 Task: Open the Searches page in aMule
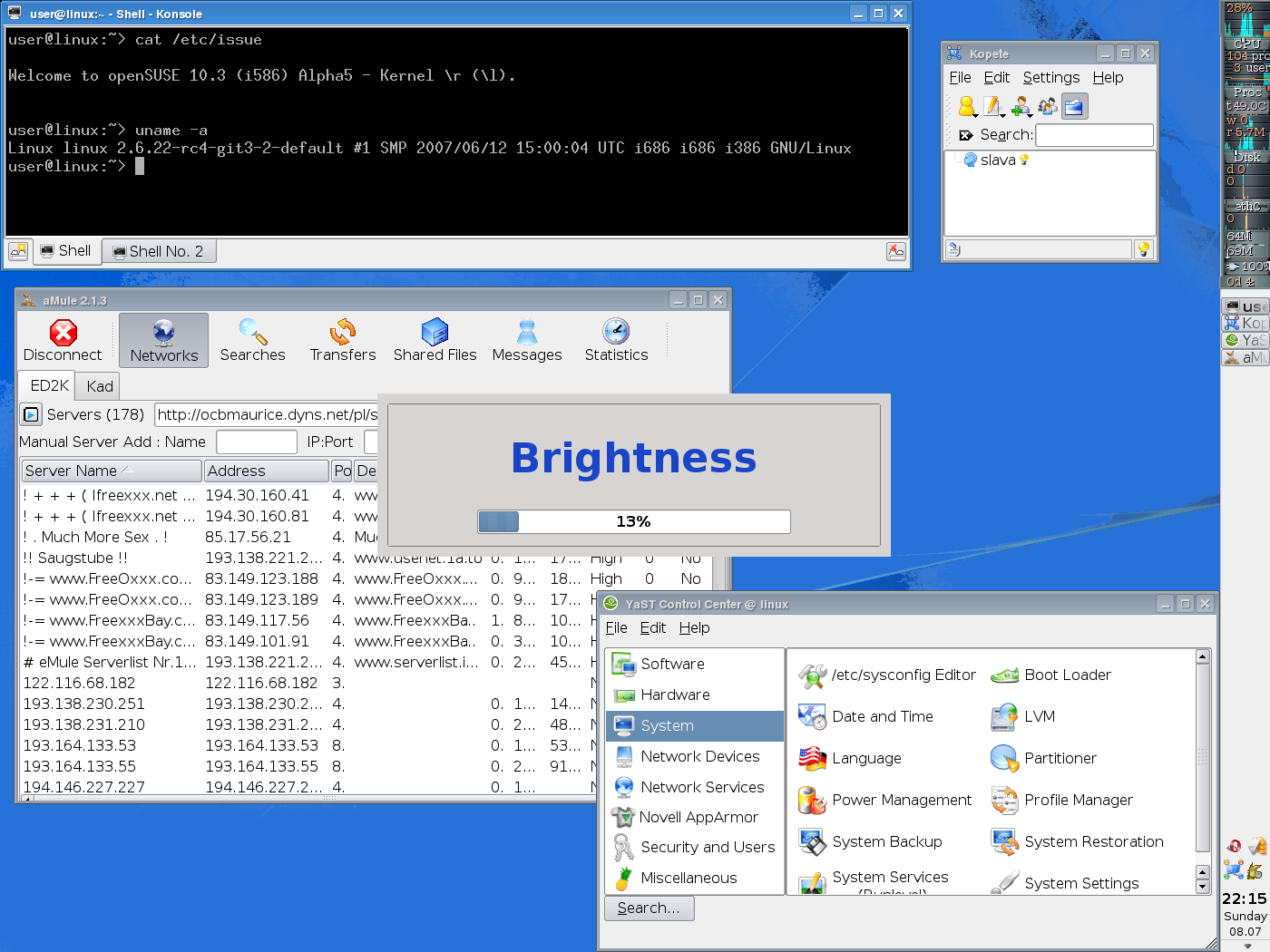point(252,341)
